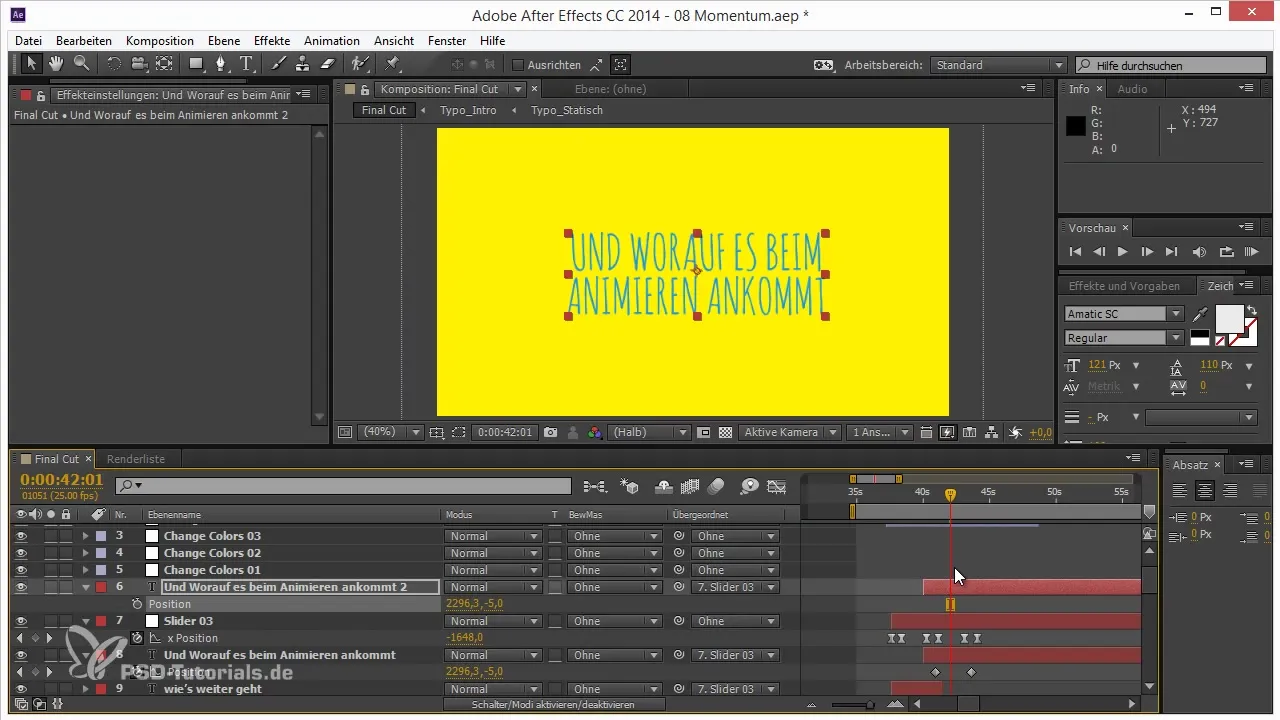The width and height of the screenshot is (1280, 720).
Task: Hide layer 'Und Worauf es beim Animieren ankommt 2'
Action: (x=21, y=587)
